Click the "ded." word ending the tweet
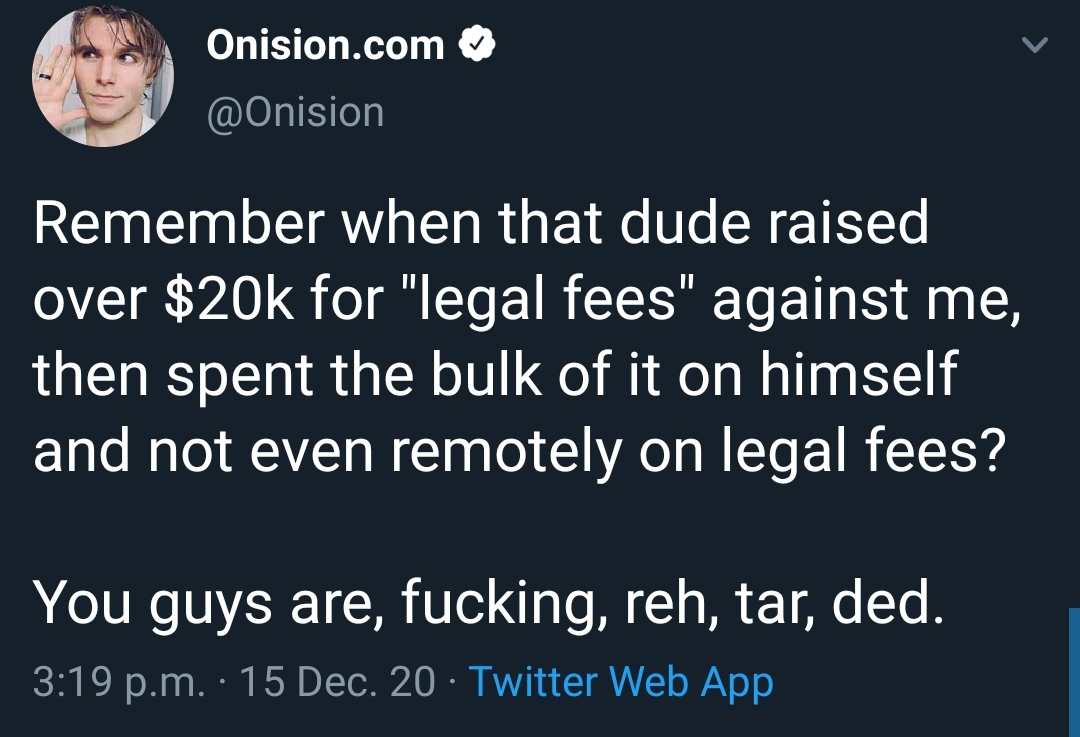 pyautogui.click(x=887, y=601)
